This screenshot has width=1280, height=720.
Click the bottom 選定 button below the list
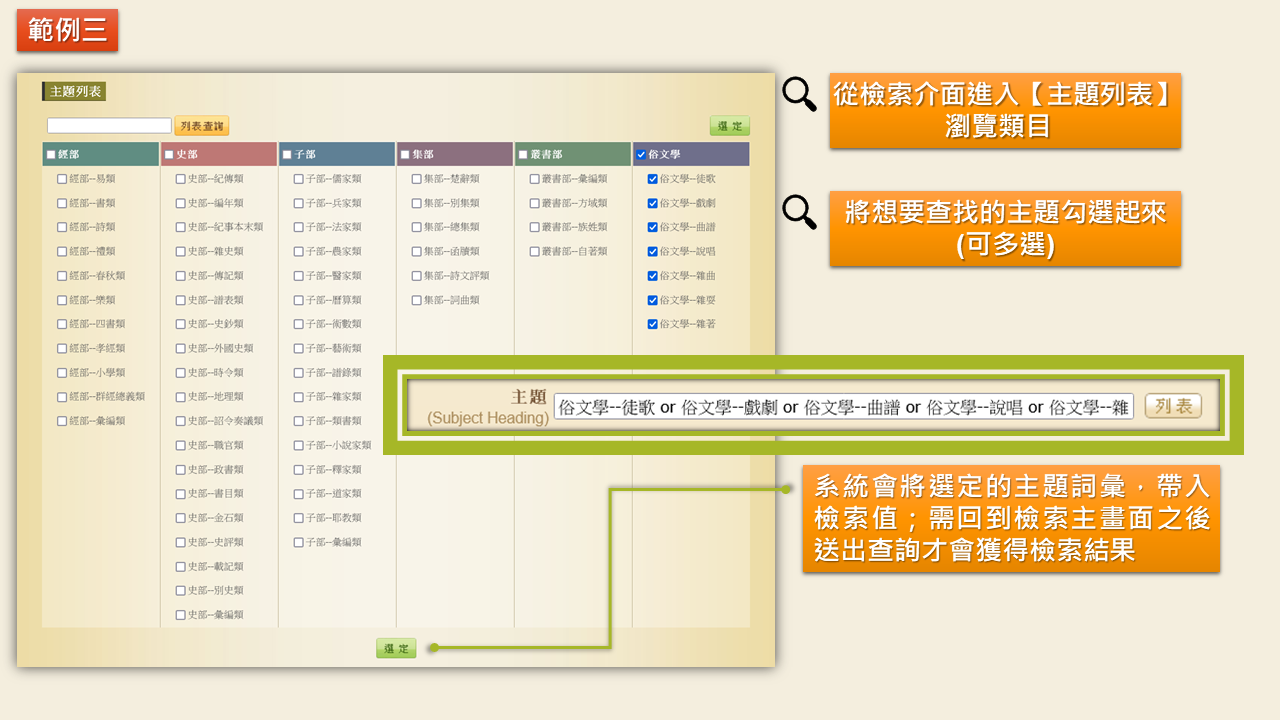pyautogui.click(x=396, y=648)
